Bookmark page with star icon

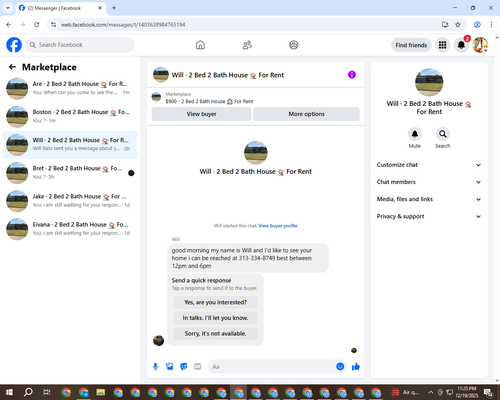458,25
